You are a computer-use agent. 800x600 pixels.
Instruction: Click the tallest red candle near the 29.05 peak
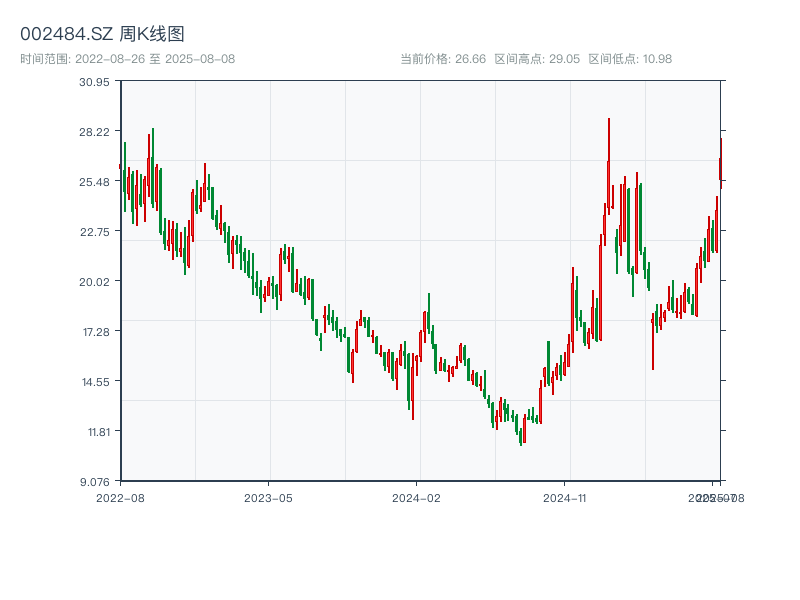609,166
